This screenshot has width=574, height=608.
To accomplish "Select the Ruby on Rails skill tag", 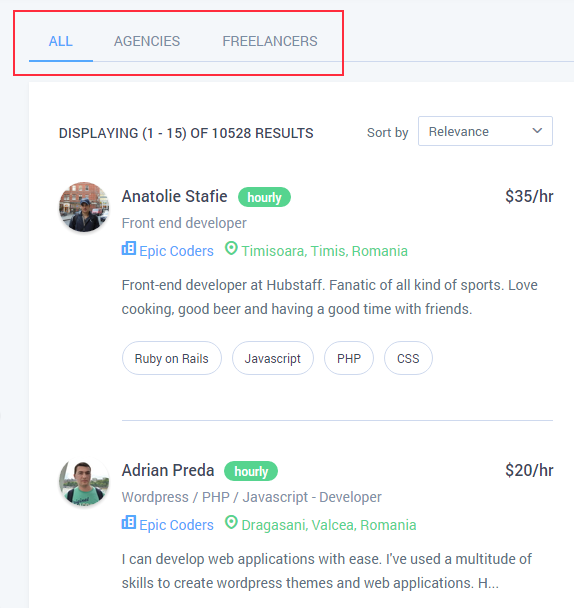I will (x=171, y=358).
